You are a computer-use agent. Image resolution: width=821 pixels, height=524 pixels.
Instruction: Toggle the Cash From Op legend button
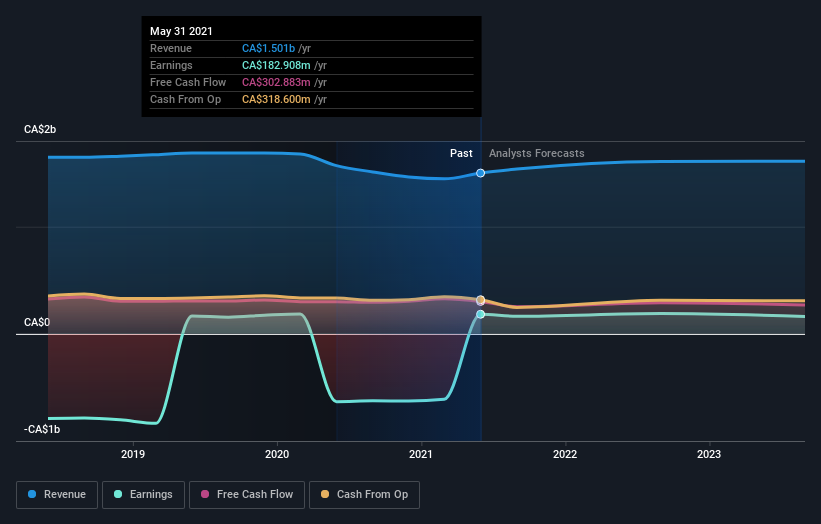[x=364, y=495]
